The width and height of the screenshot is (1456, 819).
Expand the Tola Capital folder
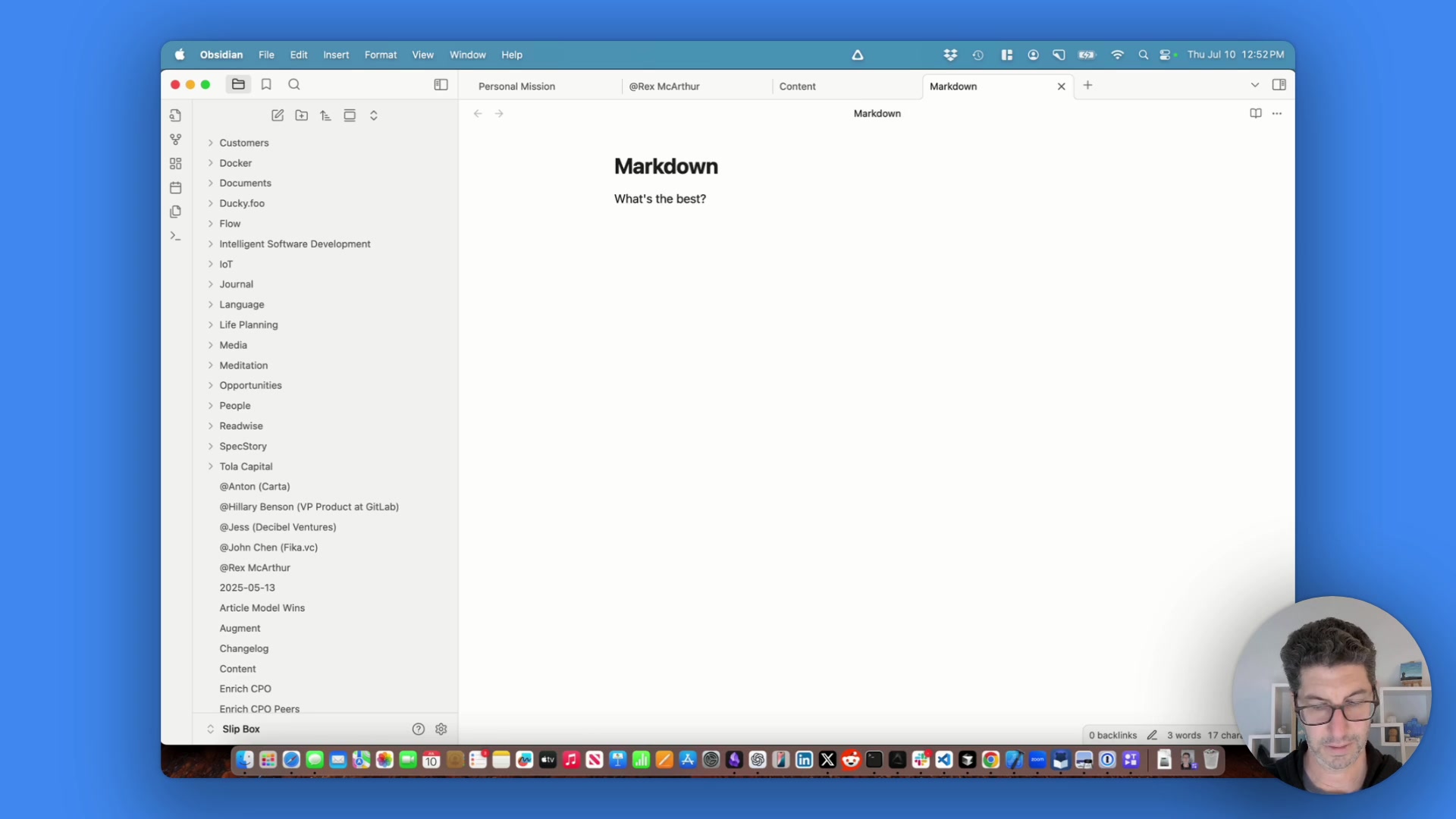pos(246,466)
